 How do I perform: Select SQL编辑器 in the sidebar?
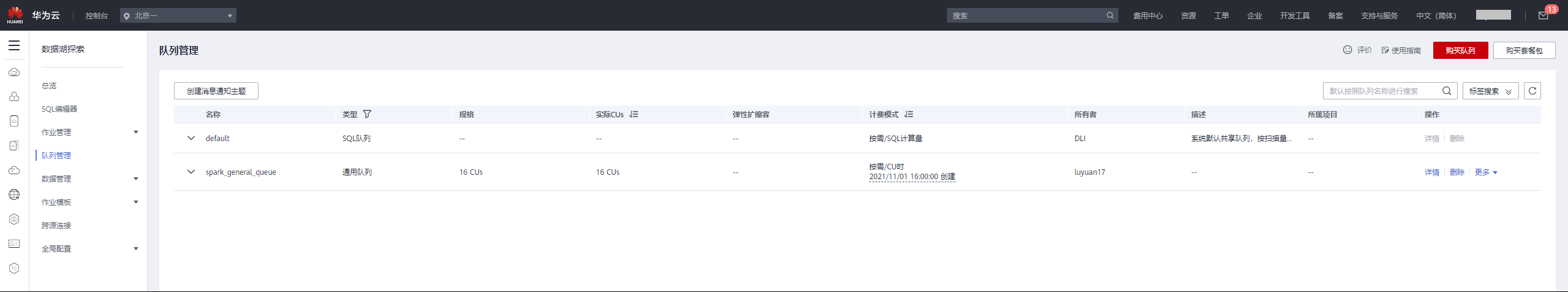(59, 109)
